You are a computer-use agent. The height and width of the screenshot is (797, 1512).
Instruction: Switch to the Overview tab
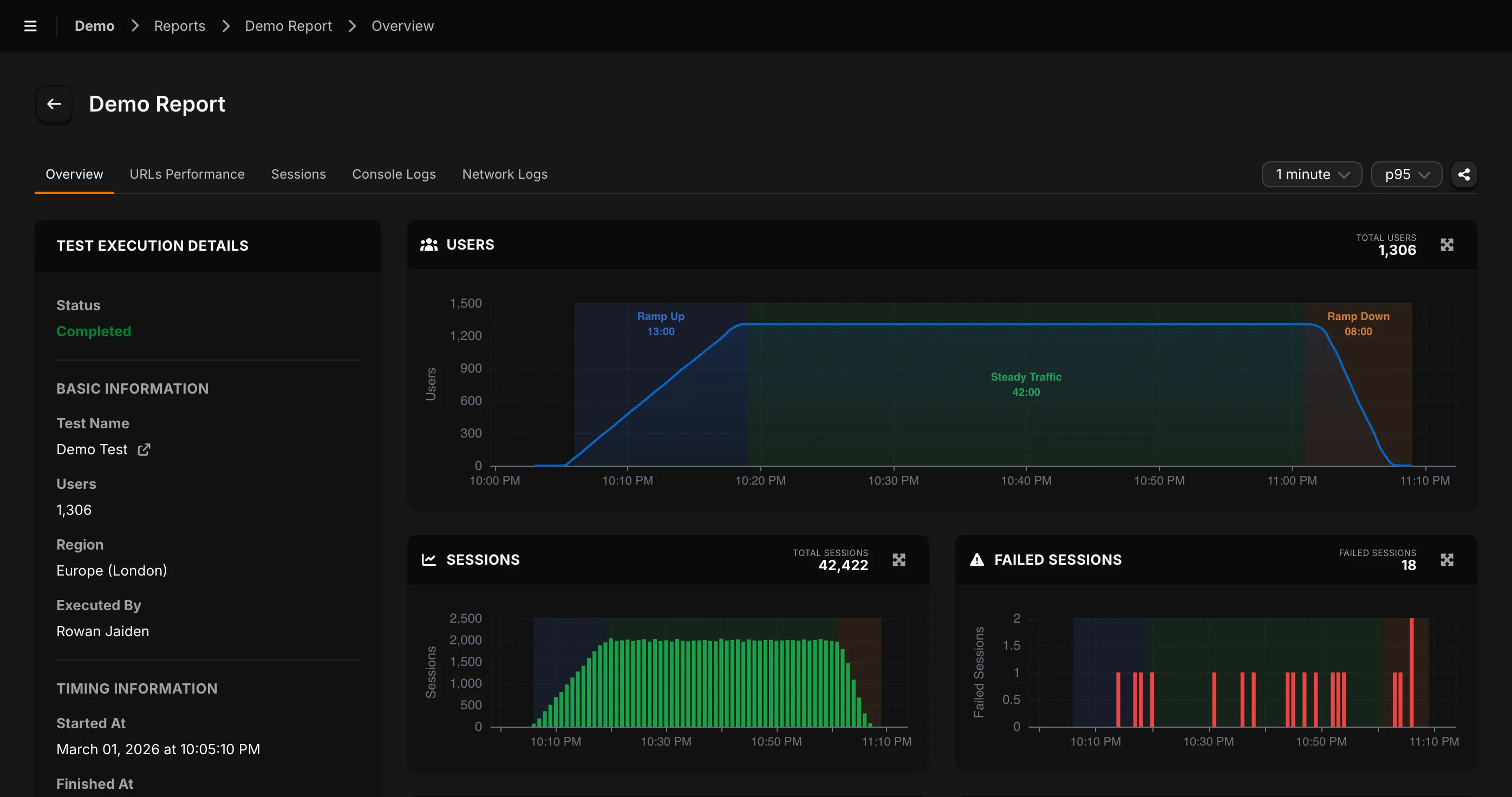[75, 174]
